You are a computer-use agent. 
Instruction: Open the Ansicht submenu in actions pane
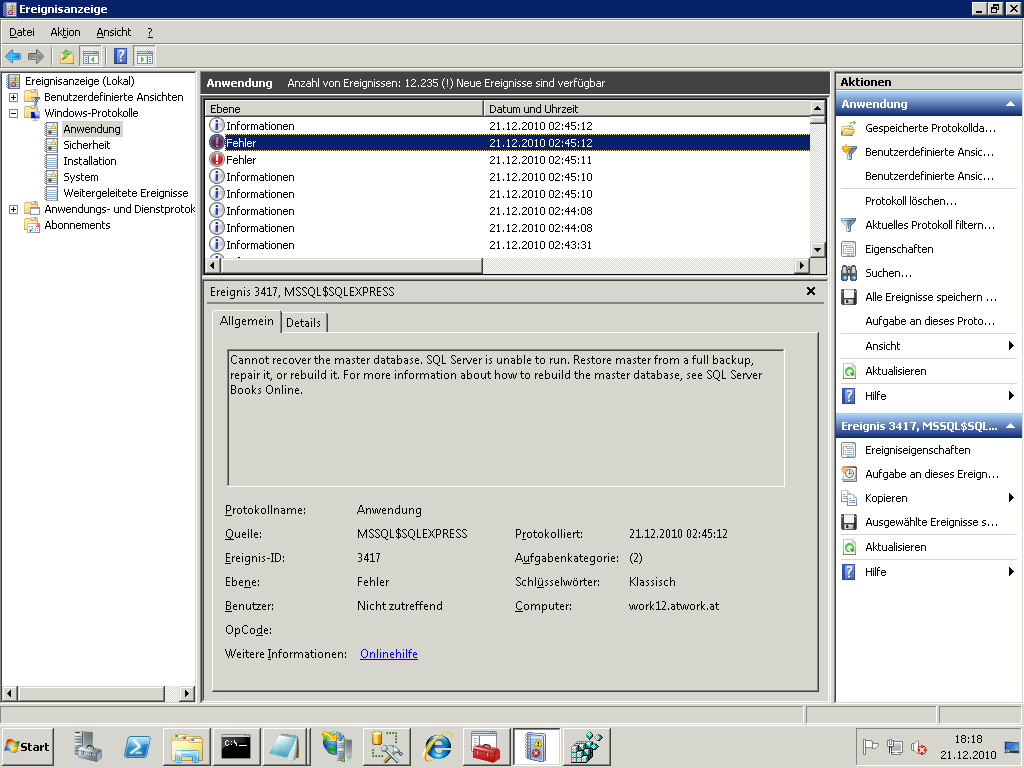(x=883, y=346)
